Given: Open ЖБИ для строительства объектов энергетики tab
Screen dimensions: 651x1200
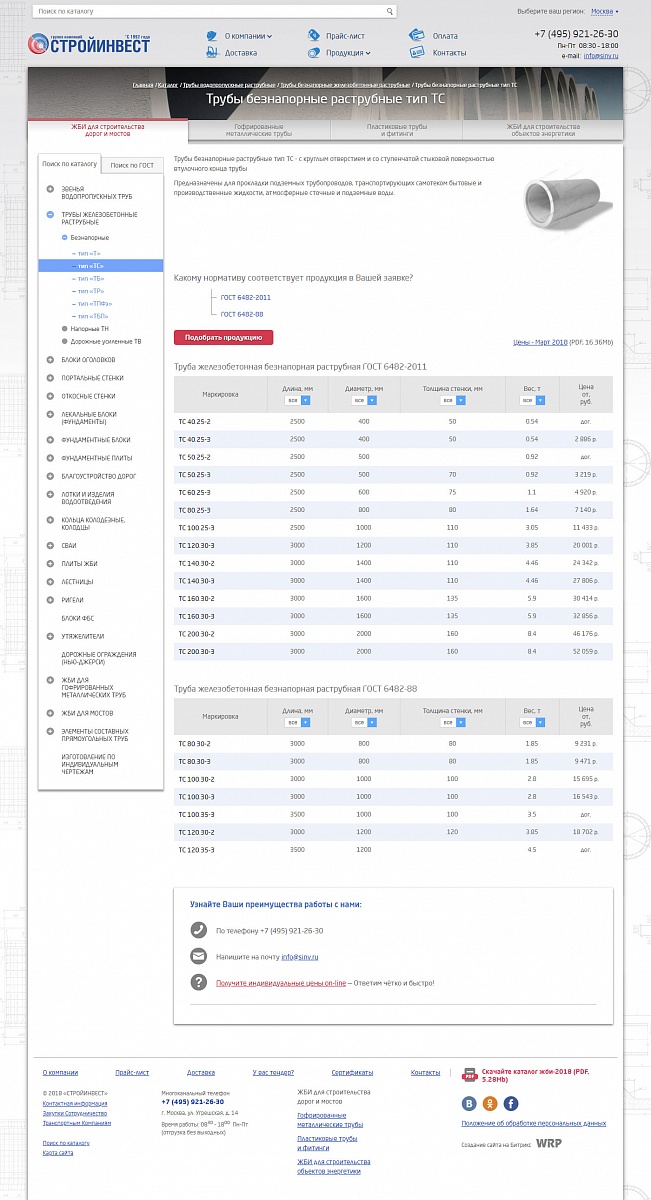Looking at the screenshot, I should (543, 131).
